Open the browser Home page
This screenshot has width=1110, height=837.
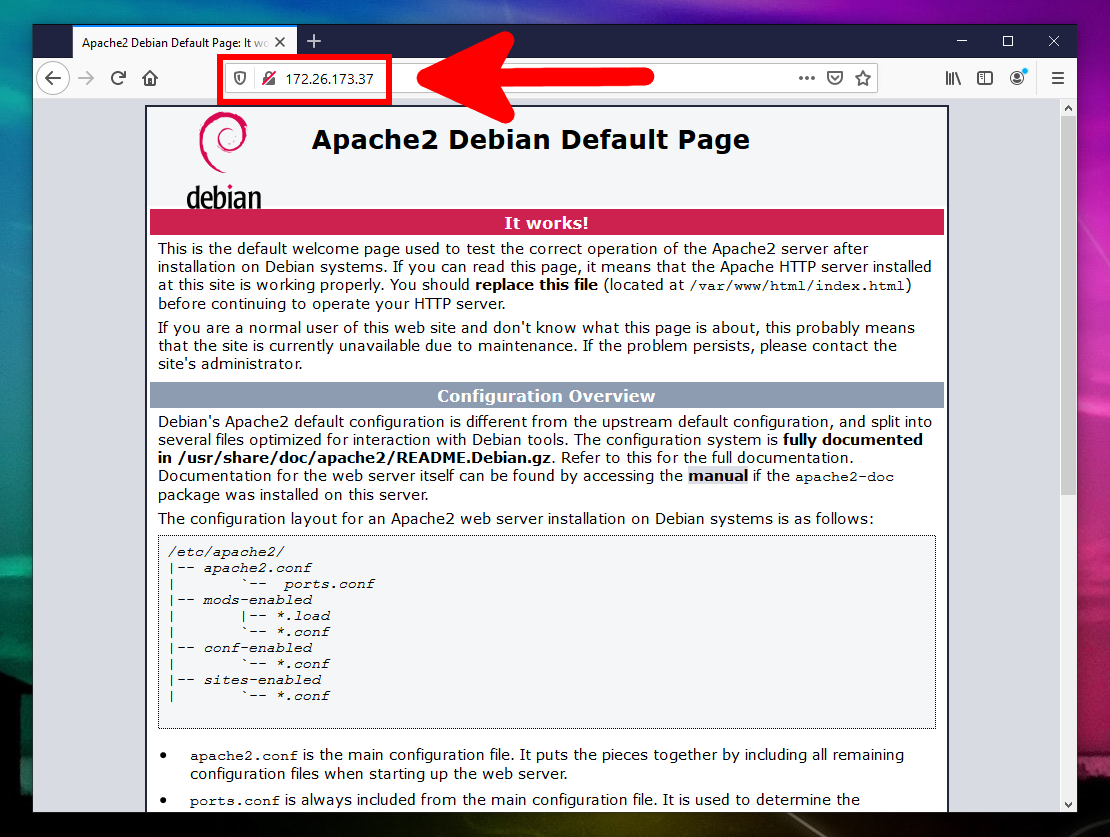(150, 78)
